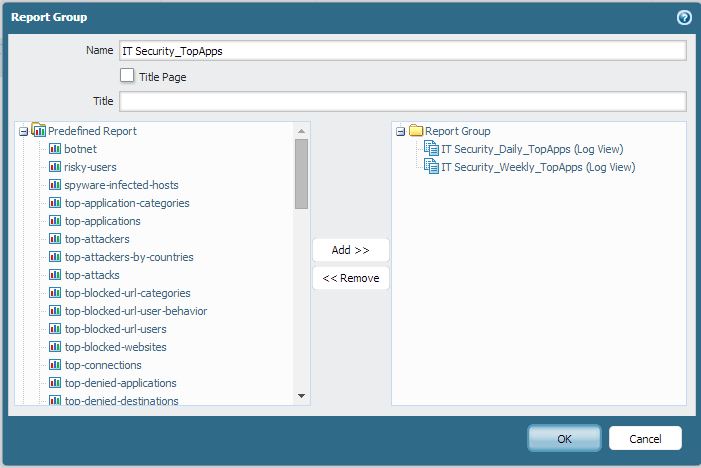Click the spyware-infected-hosts chart icon

pyautogui.click(x=55, y=185)
